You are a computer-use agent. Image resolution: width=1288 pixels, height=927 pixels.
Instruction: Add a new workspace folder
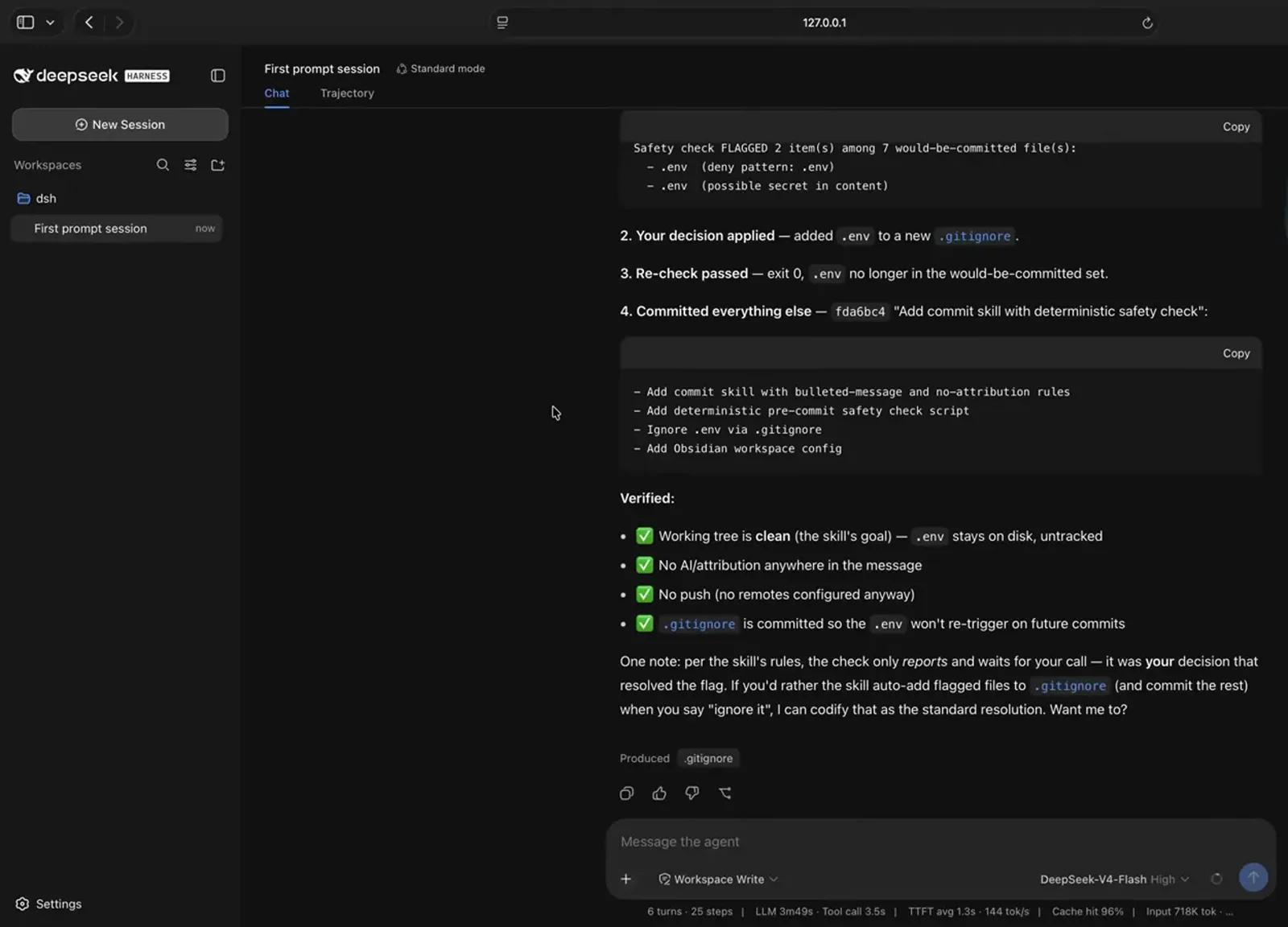[217, 165]
